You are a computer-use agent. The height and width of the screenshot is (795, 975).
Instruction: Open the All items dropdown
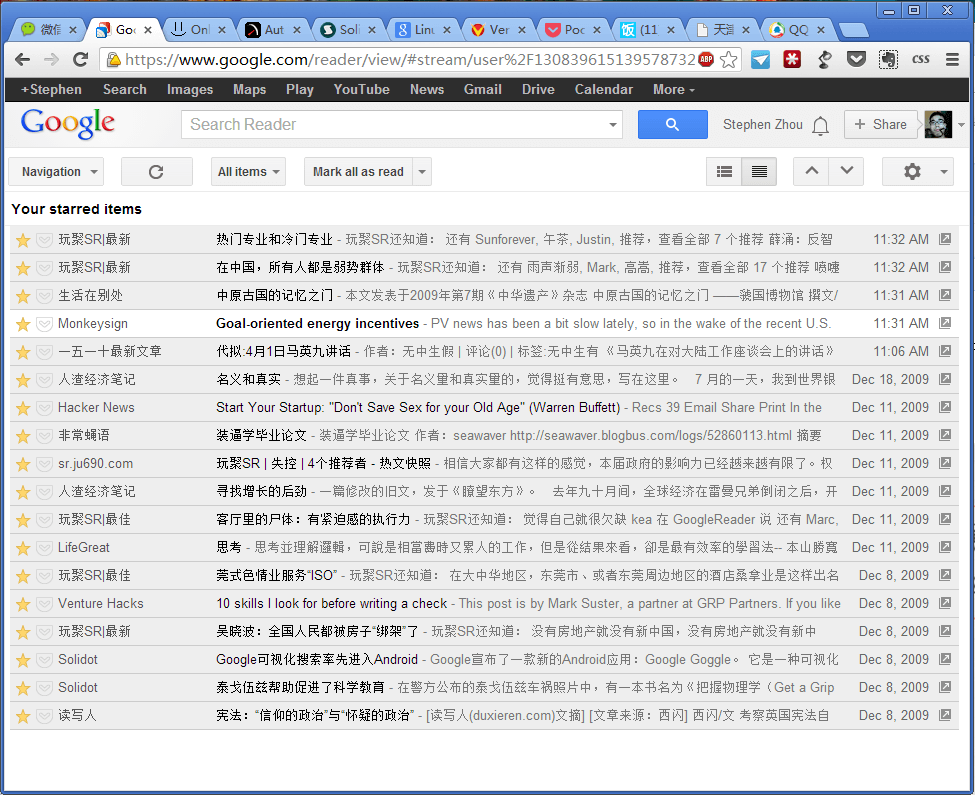click(x=248, y=172)
